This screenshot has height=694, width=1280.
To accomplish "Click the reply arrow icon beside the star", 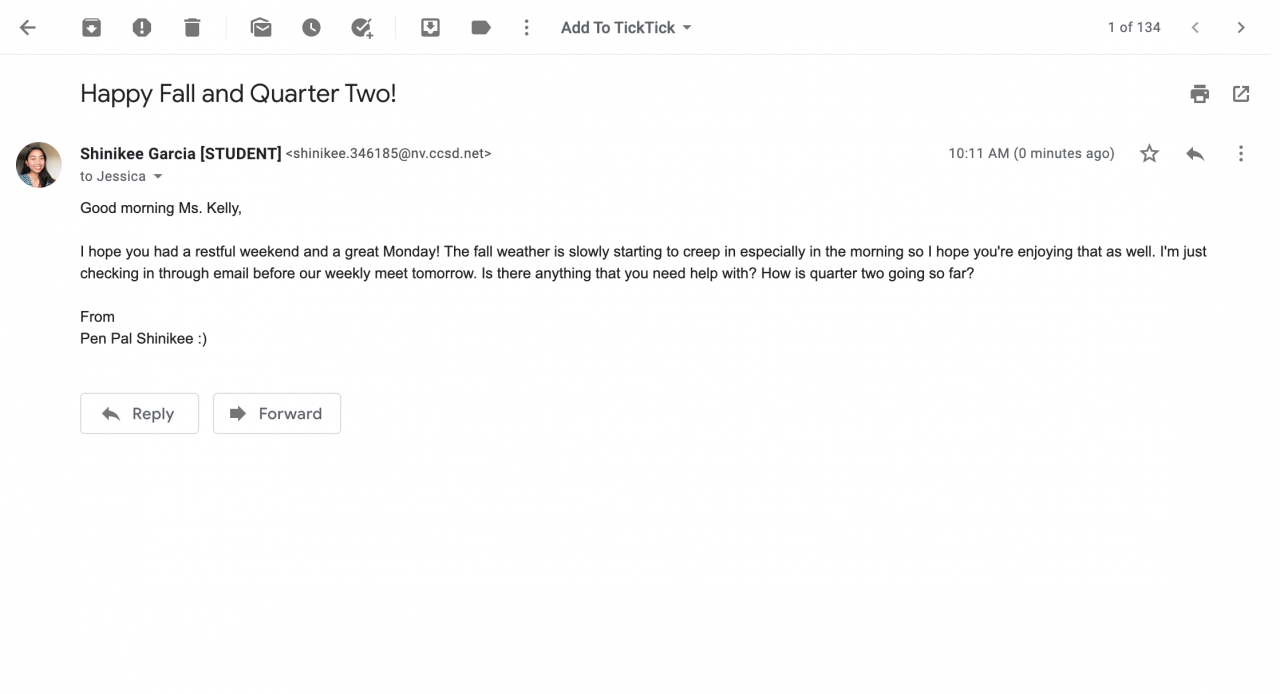I will tap(1195, 154).
